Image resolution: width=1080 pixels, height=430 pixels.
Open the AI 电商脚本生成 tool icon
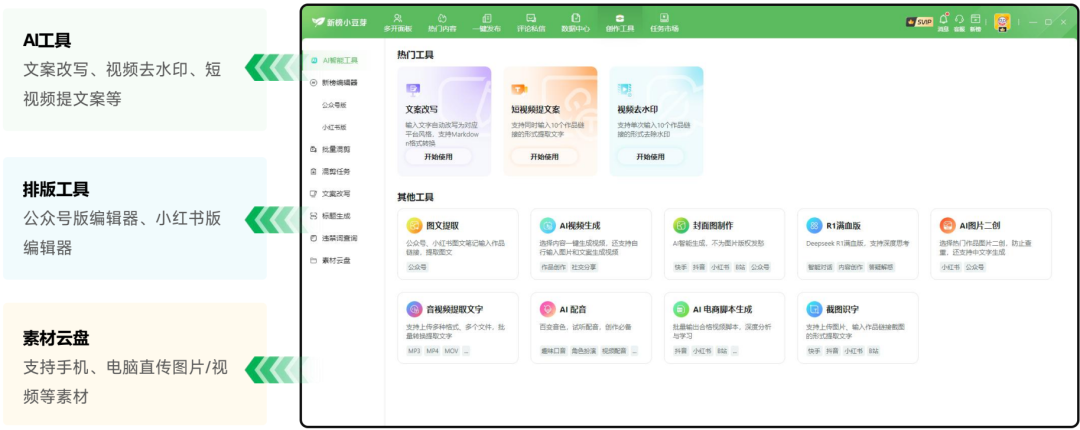(681, 309)
